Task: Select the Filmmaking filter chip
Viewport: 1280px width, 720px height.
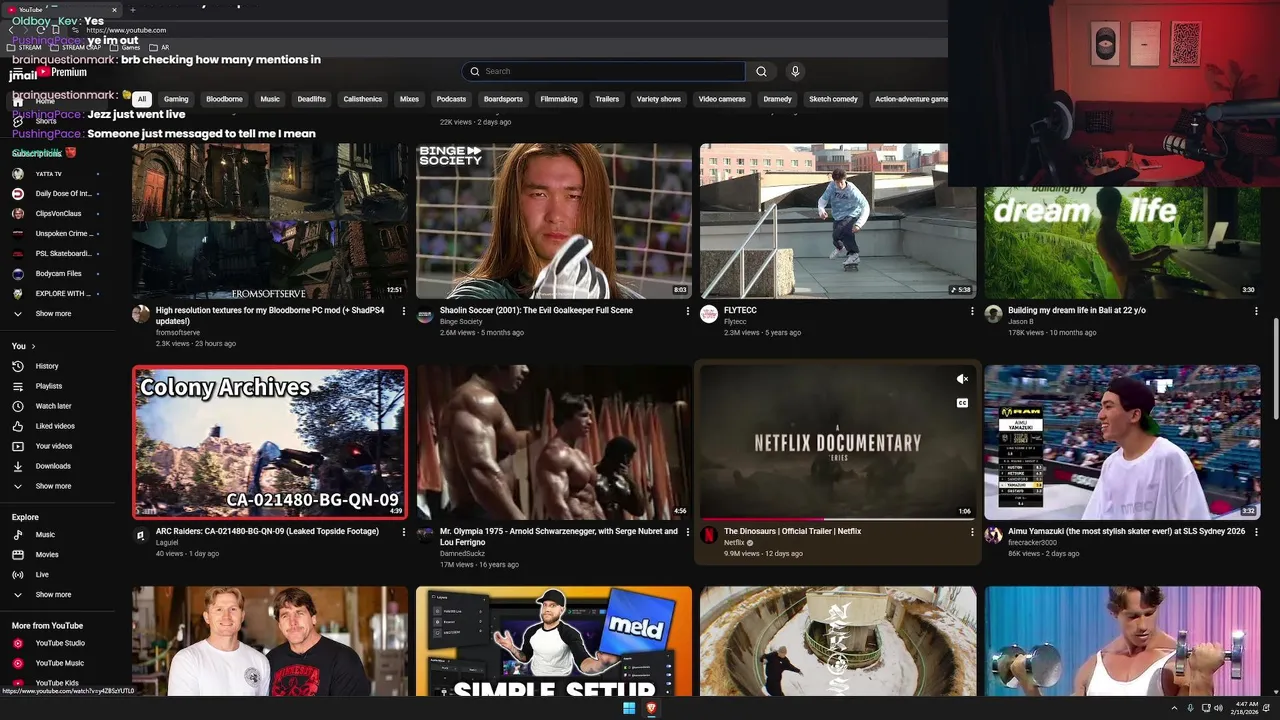Action: point(558,99)
